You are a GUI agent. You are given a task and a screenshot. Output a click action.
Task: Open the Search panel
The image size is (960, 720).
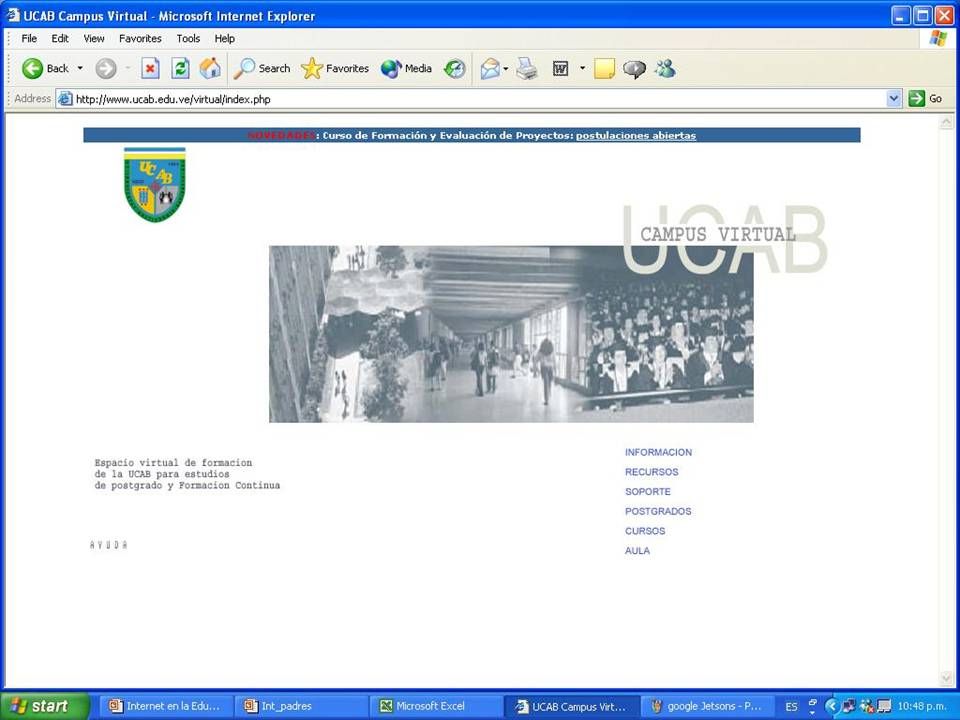pyautogui.click(x=262, y=69)
